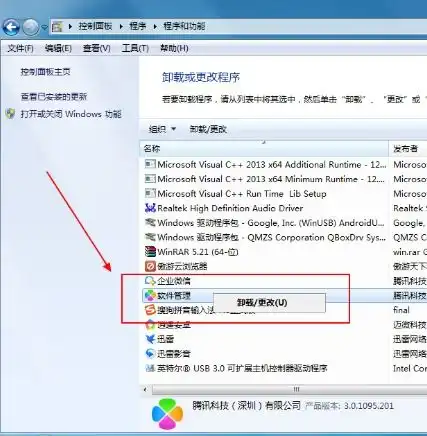
Task: Expand the arrow before 程序 breadcrumb
Action: pyautogui.click(x=121, y=26)
